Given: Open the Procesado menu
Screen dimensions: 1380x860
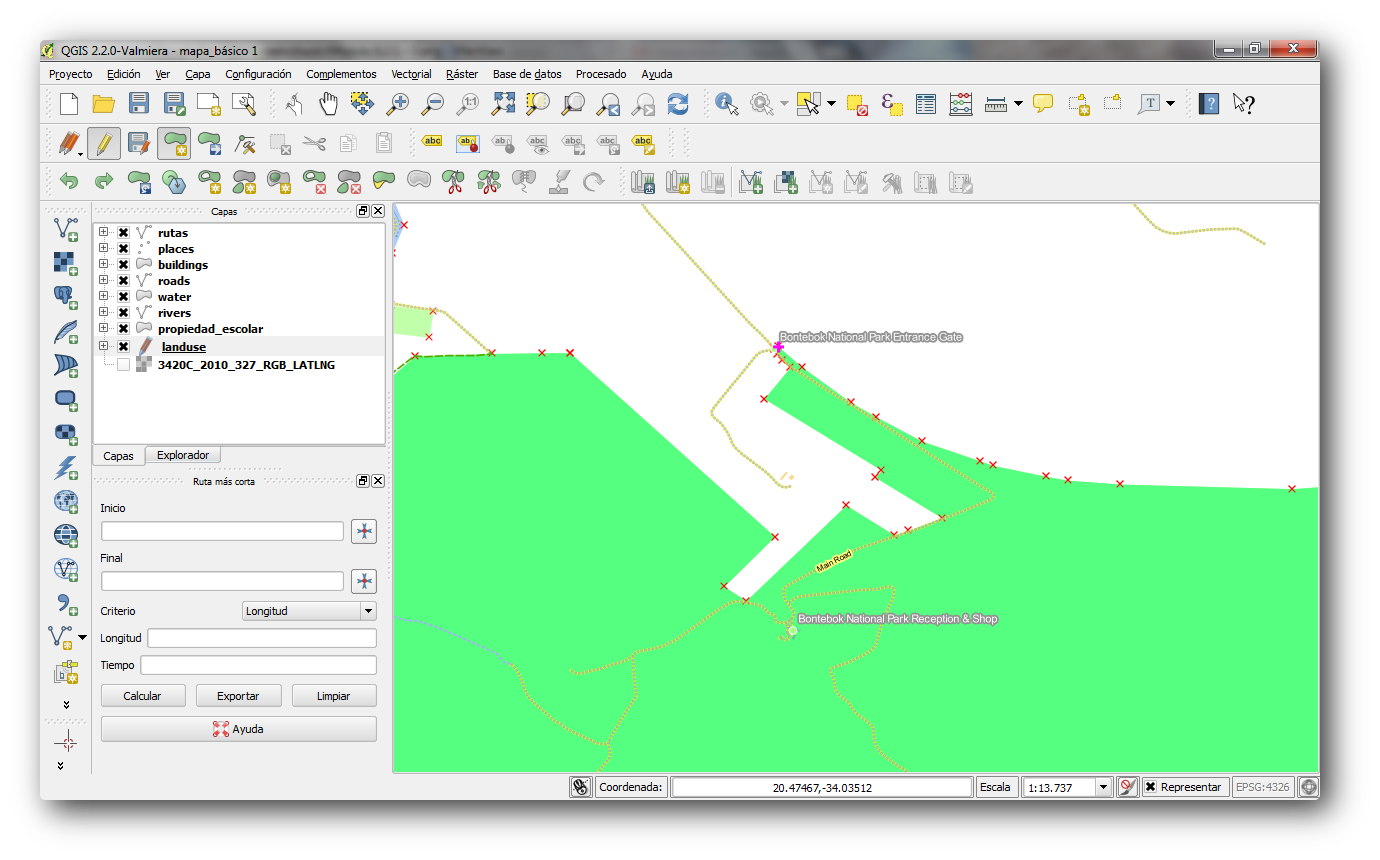Looking at the screenshot, I should (601, 74).
